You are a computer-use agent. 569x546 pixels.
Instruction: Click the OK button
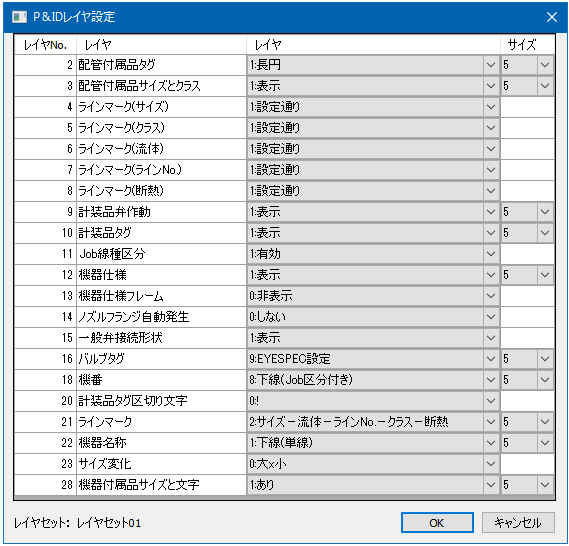click(437, 523)
